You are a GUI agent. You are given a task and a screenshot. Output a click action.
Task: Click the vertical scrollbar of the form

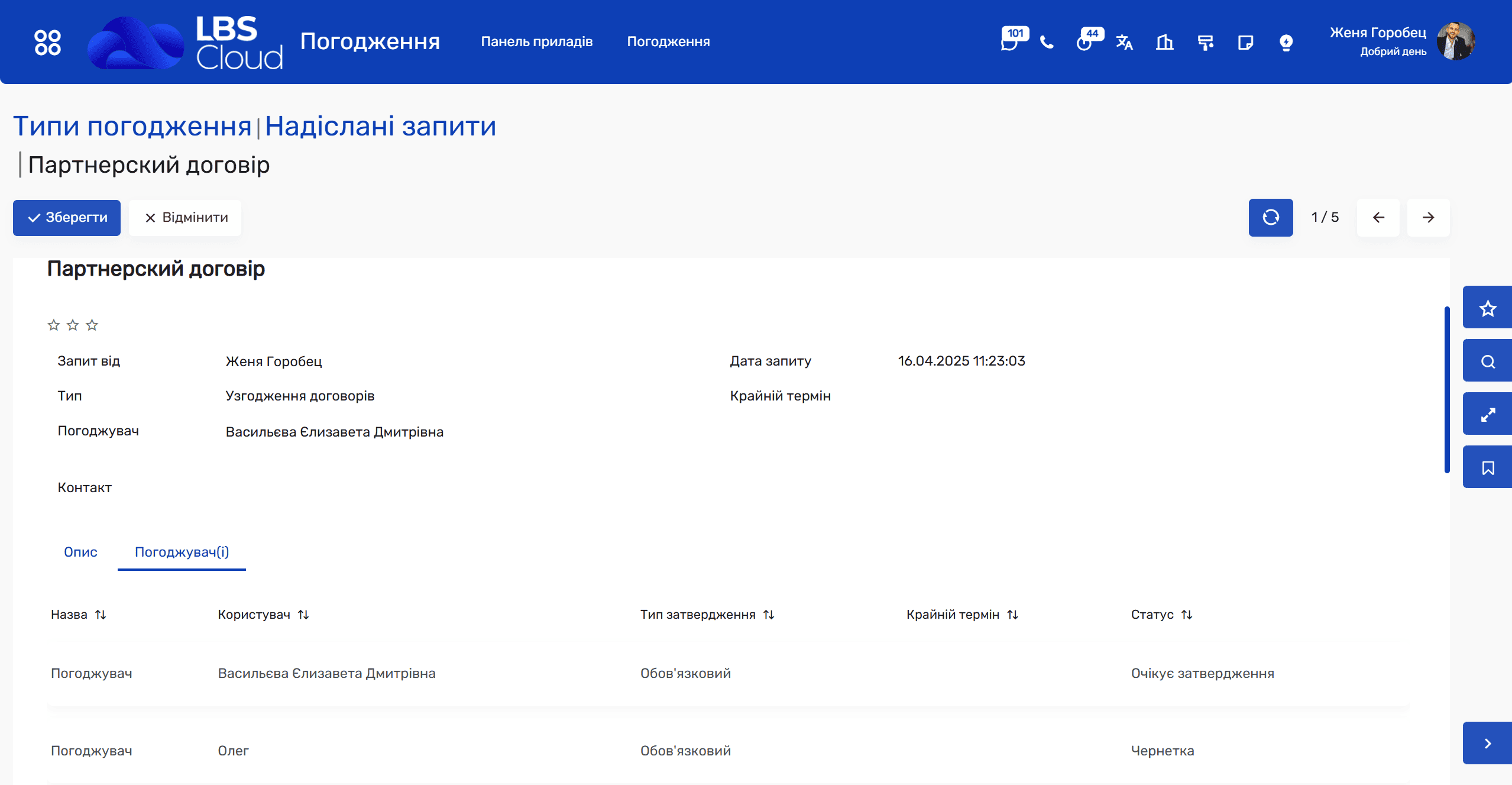[1446, 390]
